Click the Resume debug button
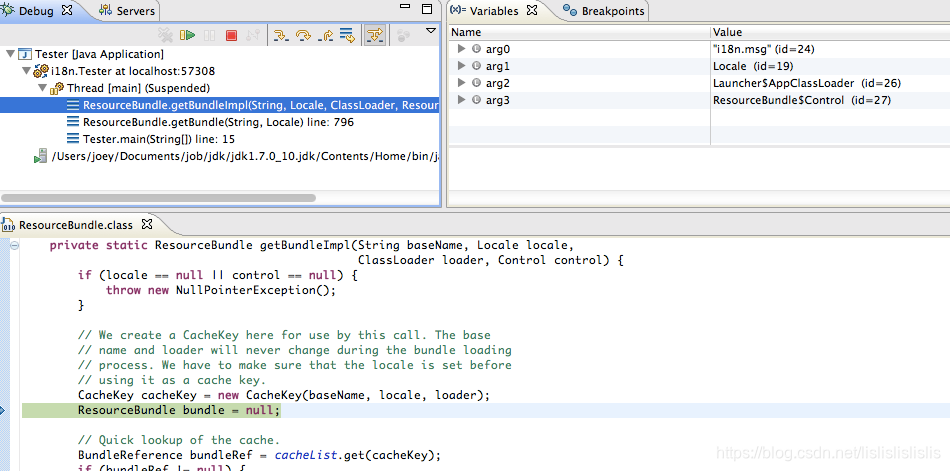 click(187, 36)
